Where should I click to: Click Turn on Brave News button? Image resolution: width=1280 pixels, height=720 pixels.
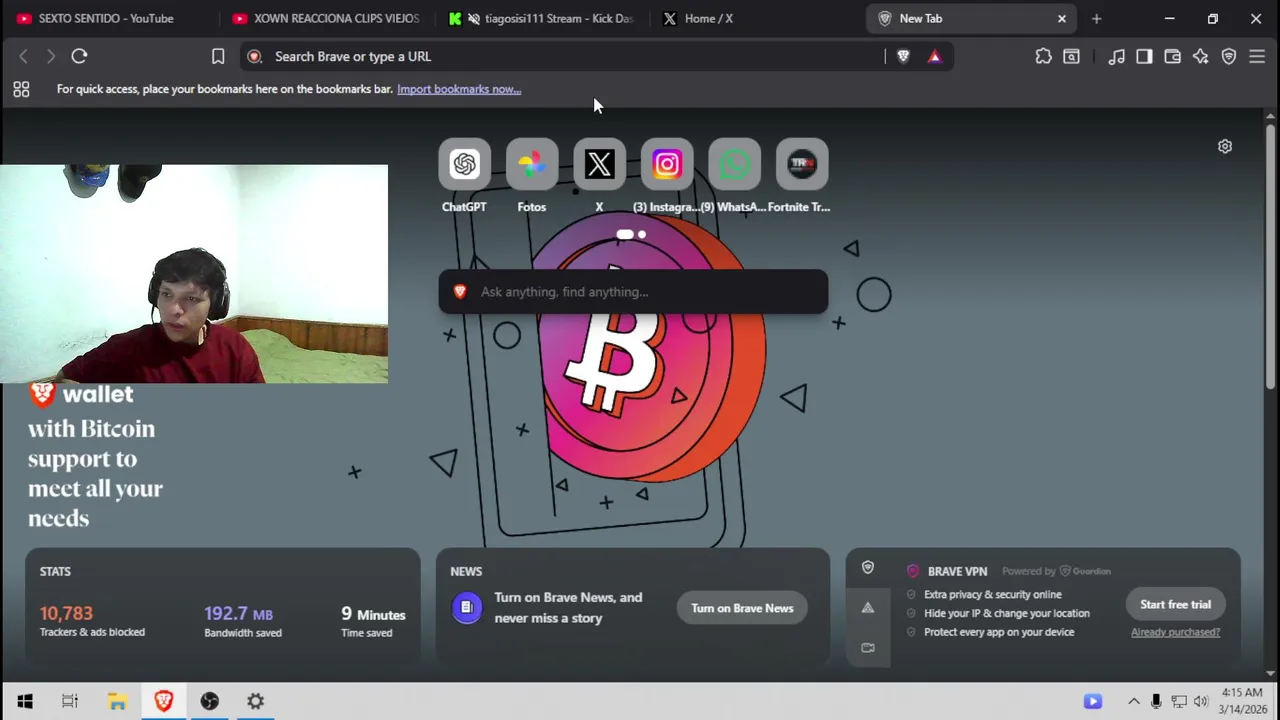click(x=742, y=608)
